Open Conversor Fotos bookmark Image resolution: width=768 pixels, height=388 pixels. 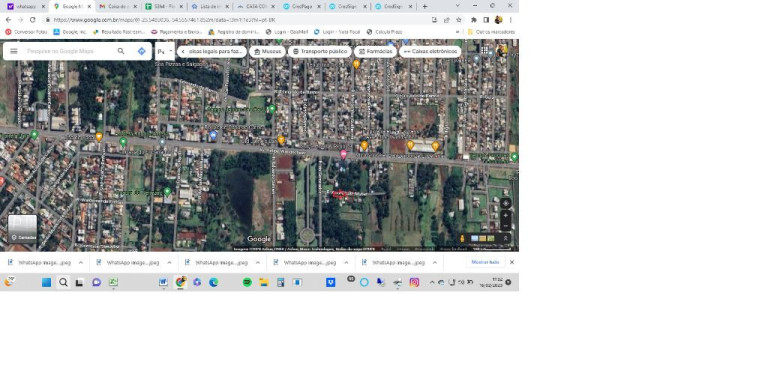26,32
